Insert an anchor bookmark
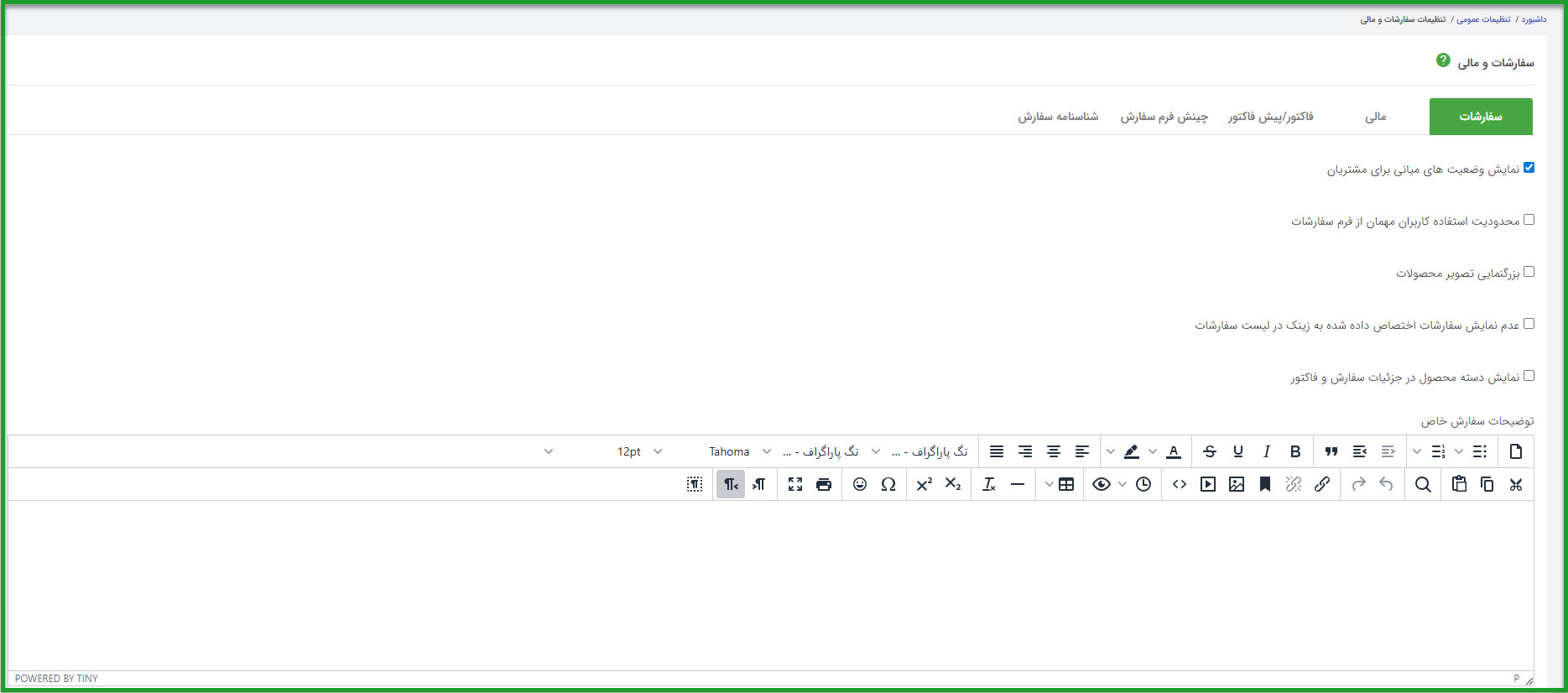This screenshot has height=693, width=1568. [x=1265, y=484]
